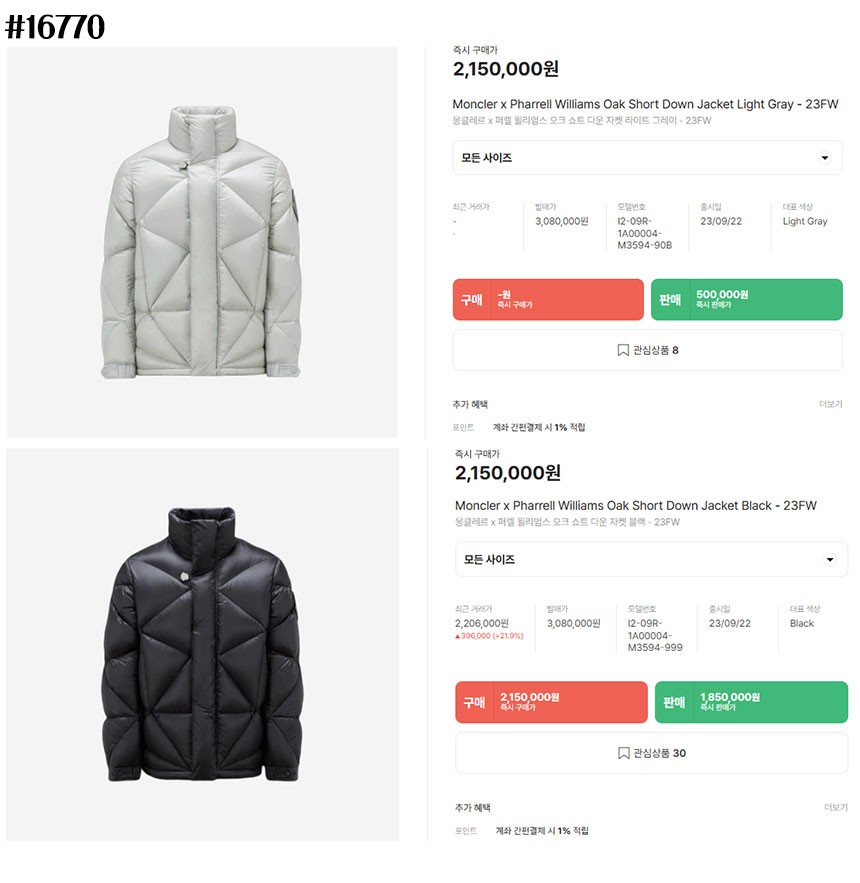Viewport: 860px width, 883px height.
Task: Click the Light Gray jacket product title
Action: pyautogui.click(x=645, y=104)
